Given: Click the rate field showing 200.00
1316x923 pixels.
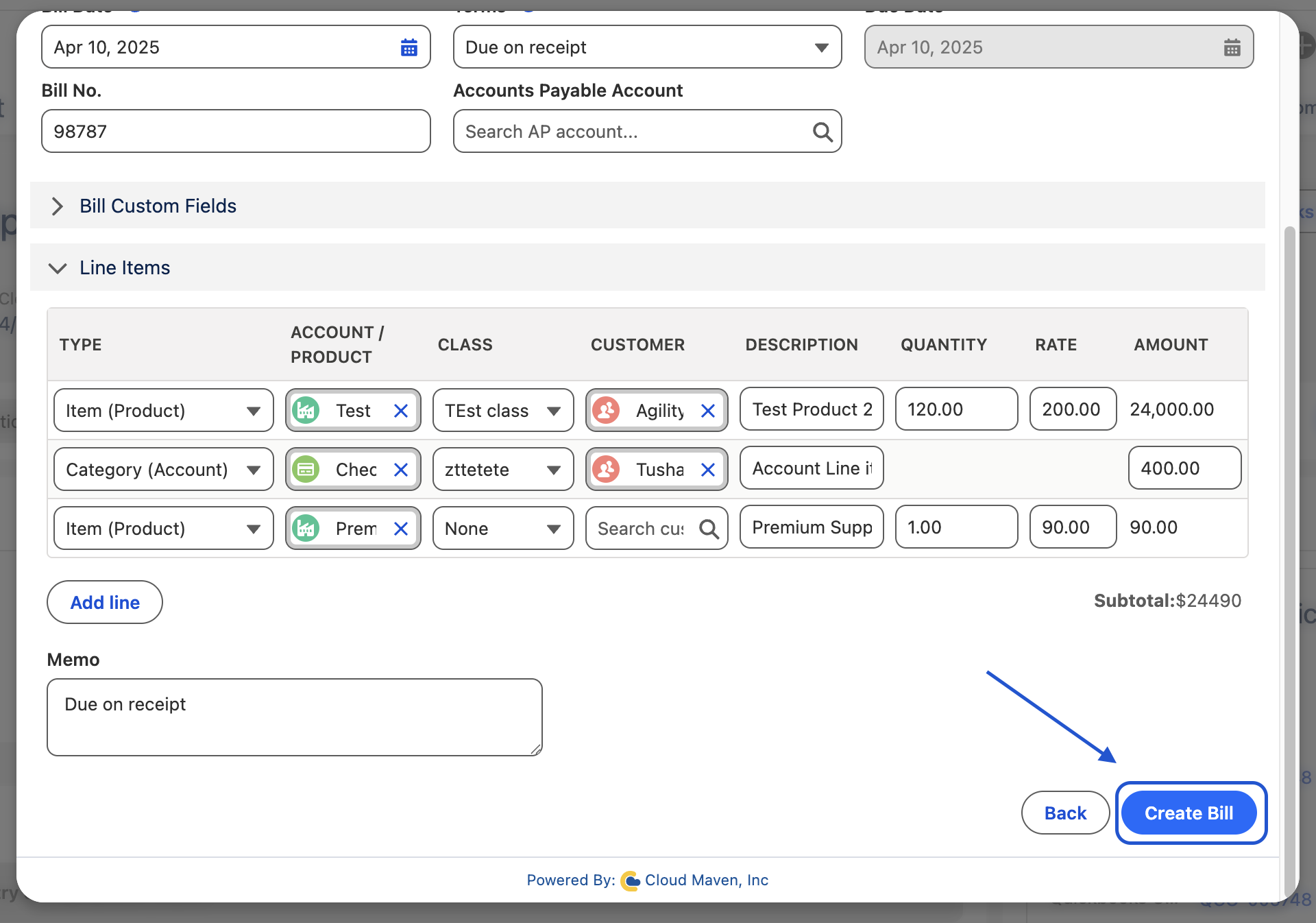Looking at the screenshot, I should [x=1073, y=409].
